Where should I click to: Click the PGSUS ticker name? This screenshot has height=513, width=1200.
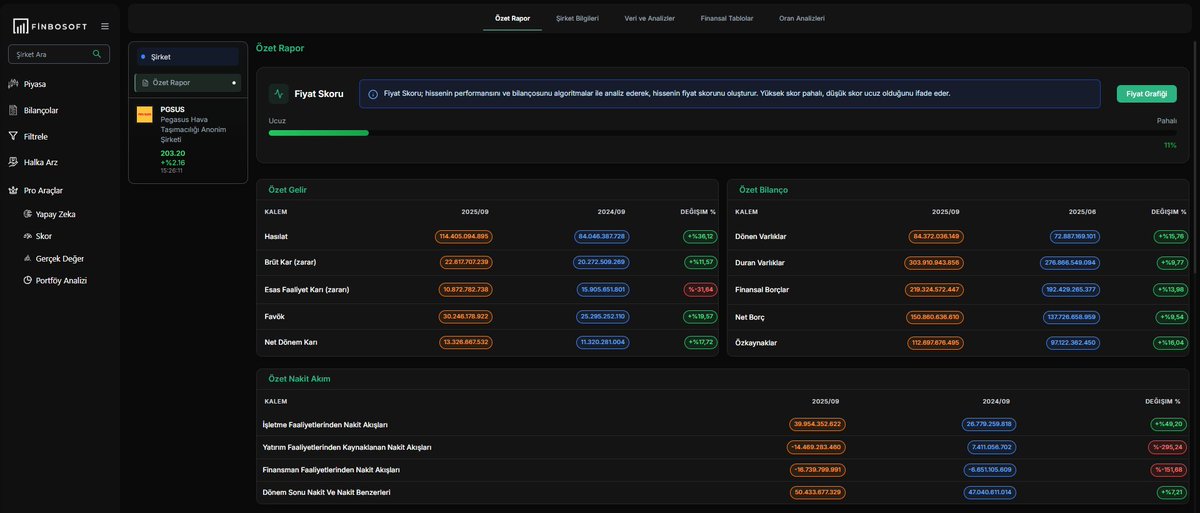172,109
